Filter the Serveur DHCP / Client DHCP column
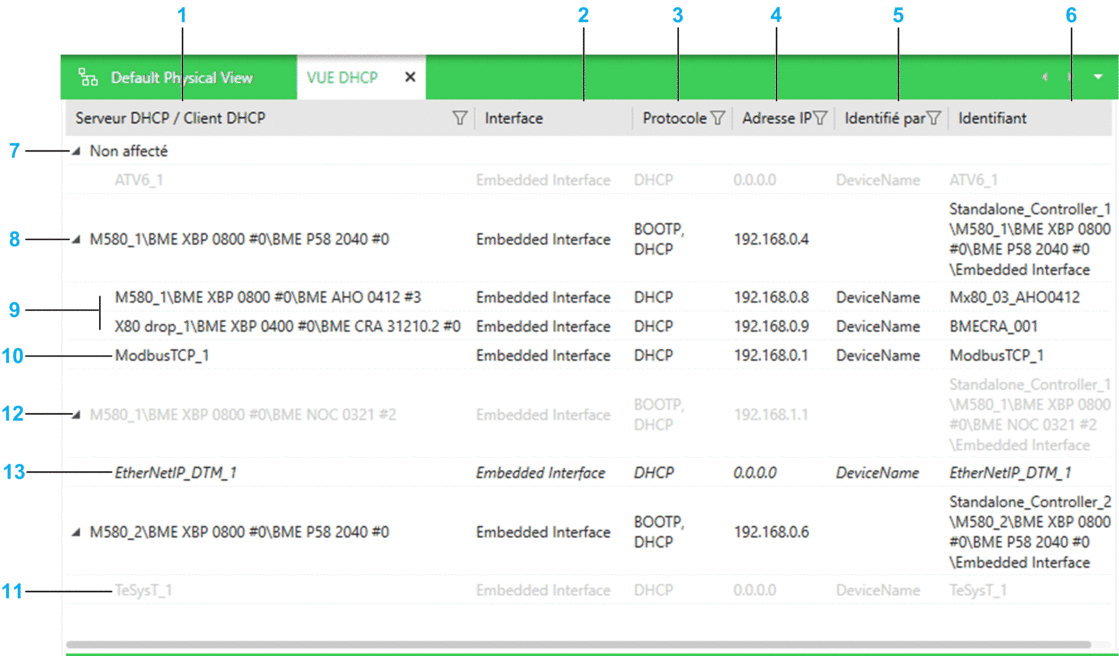 (x=460, y=119)
